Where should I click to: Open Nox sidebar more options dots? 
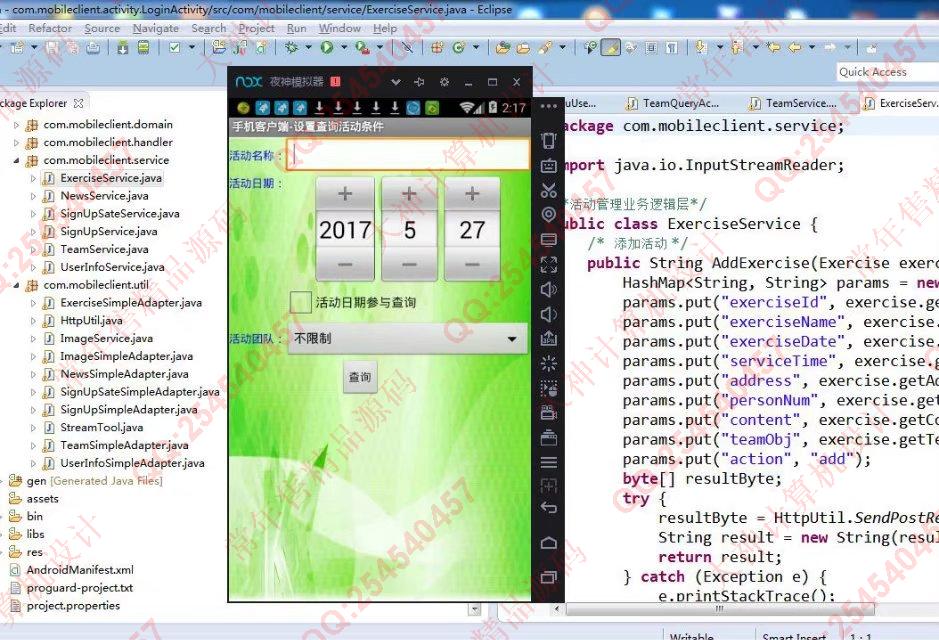pyautogui.click(x=549, y=106)
